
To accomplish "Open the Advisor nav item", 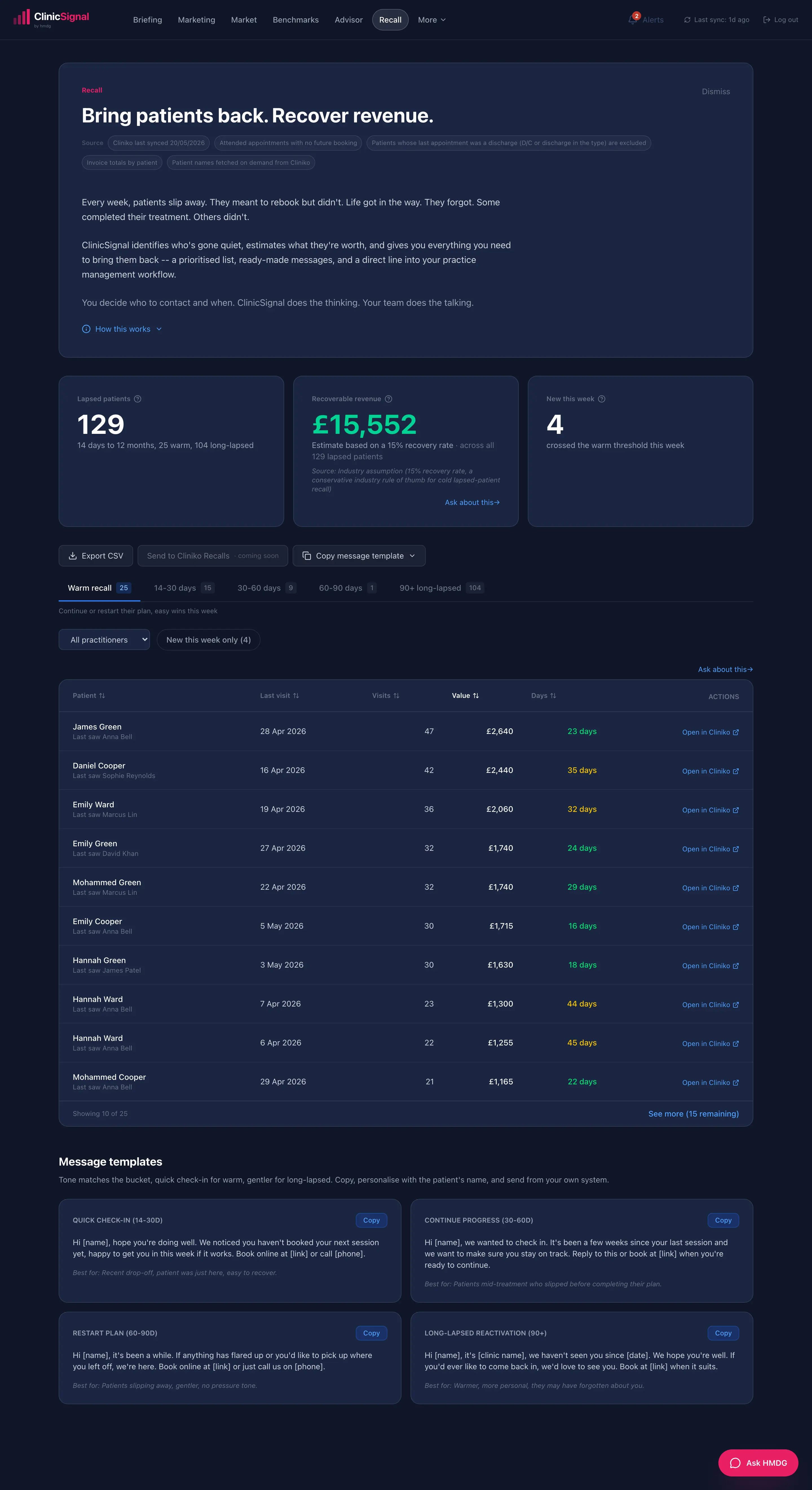I will pyautogui.click(x=348, y=20).
